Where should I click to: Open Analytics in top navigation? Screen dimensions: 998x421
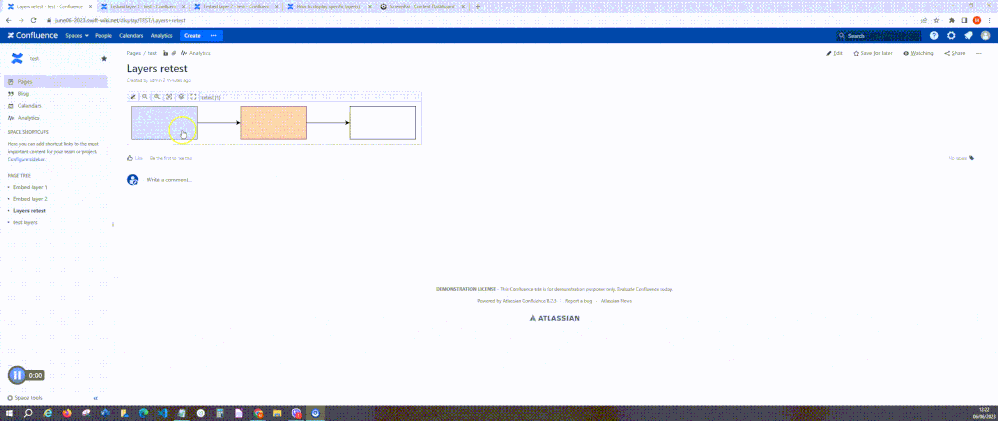162,36
